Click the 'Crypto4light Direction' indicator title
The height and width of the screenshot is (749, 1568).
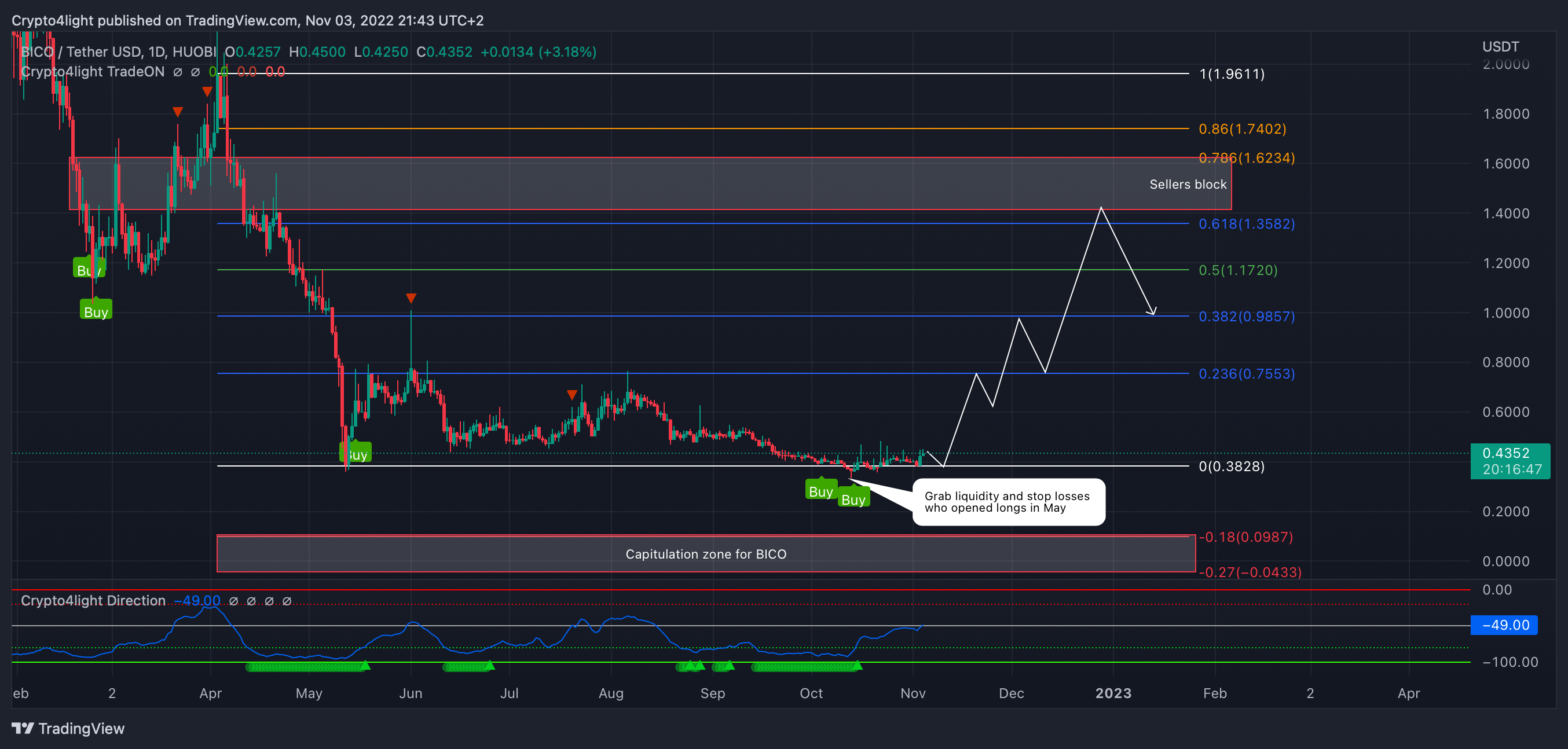pos(93,601)
